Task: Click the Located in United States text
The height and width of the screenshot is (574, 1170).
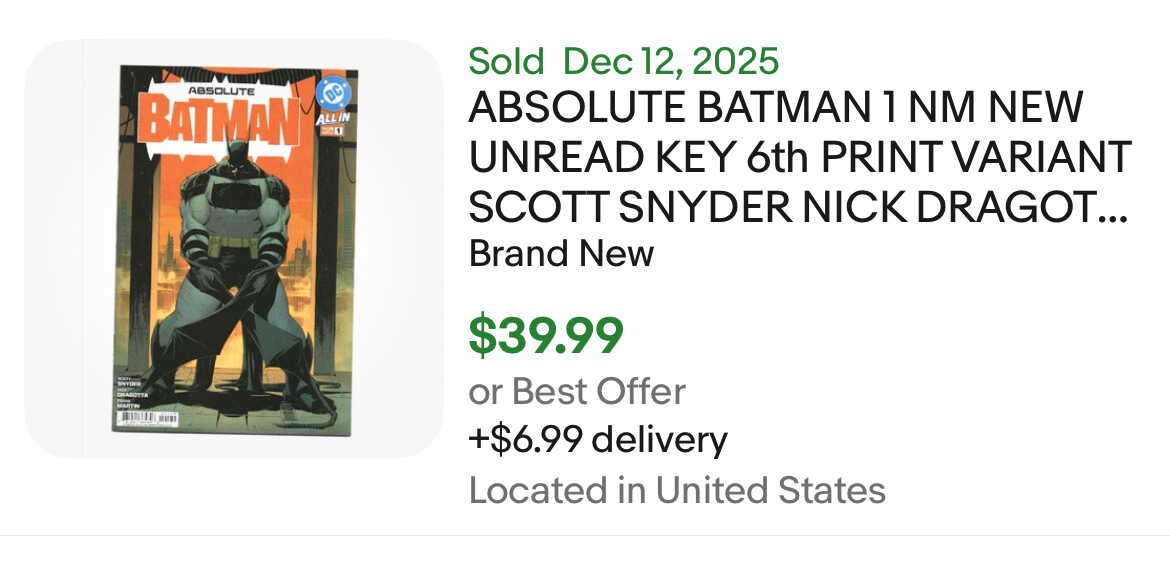Action: tap(677, 490)
